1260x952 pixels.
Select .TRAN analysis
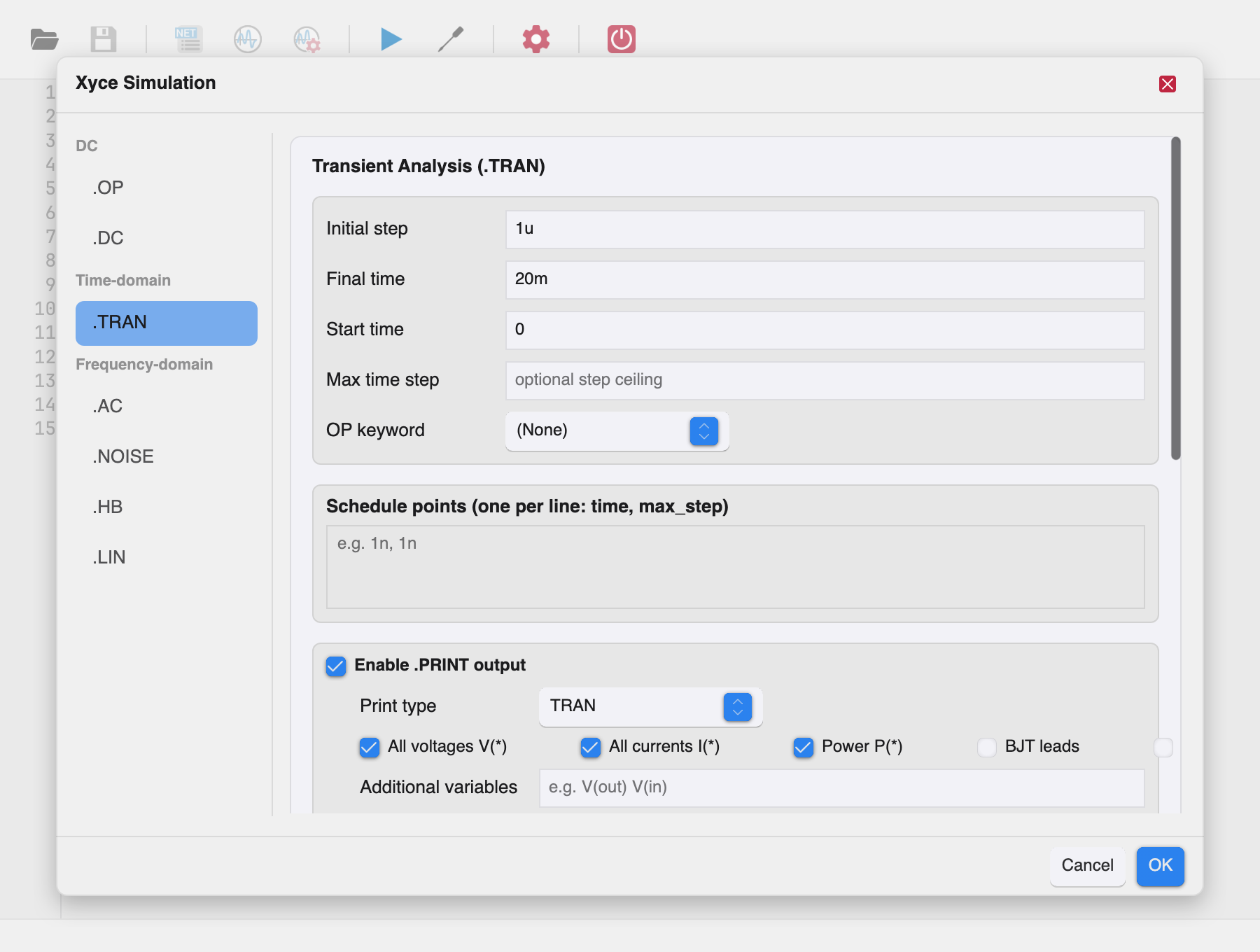point(167,323)
